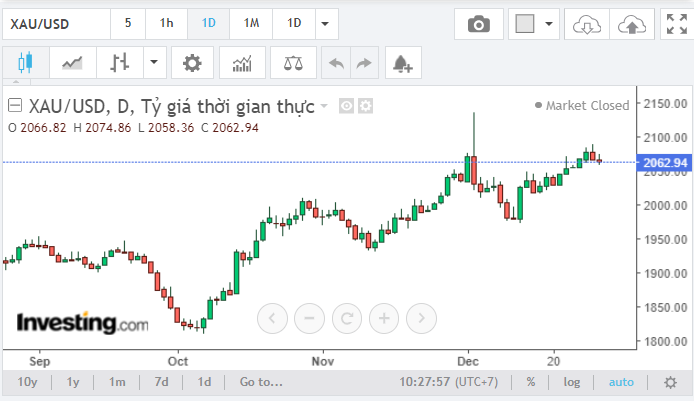Image resolution: width=694 pixels, height=403 pixels.
Task: Click the 2150.00 price axis label
Action: pyautogui.click(x=665, y=104)
